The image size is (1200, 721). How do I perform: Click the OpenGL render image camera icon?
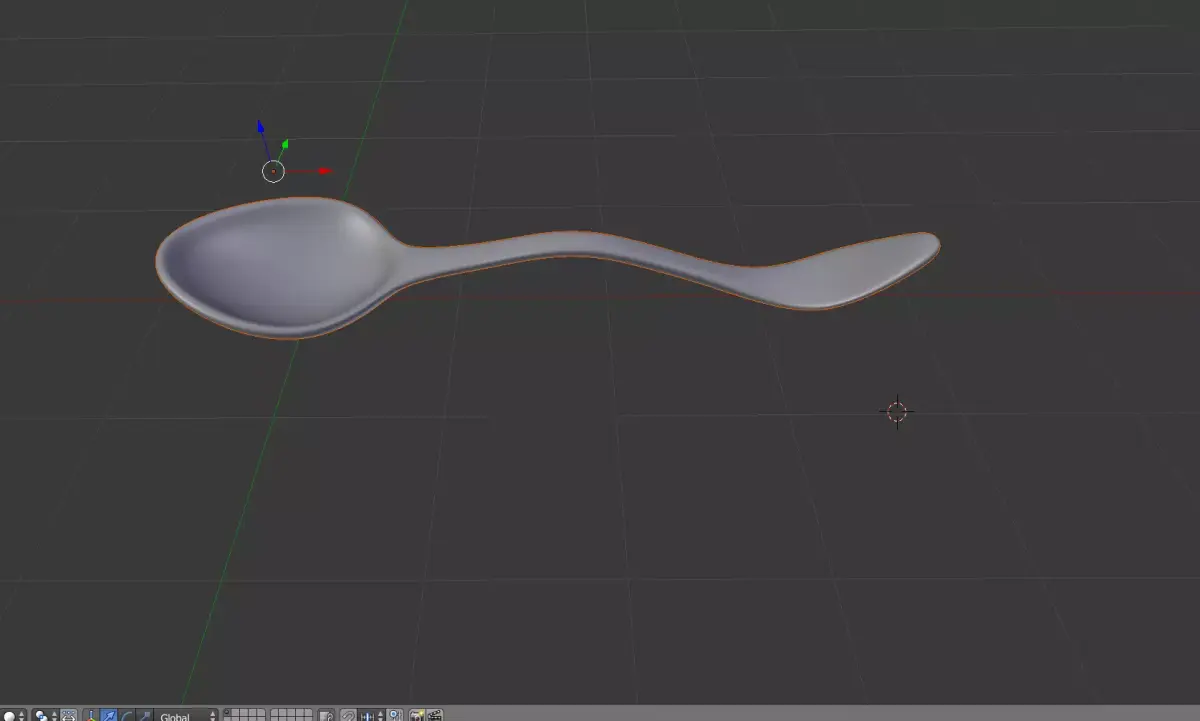pyautogui.click(x=417, y=714)
